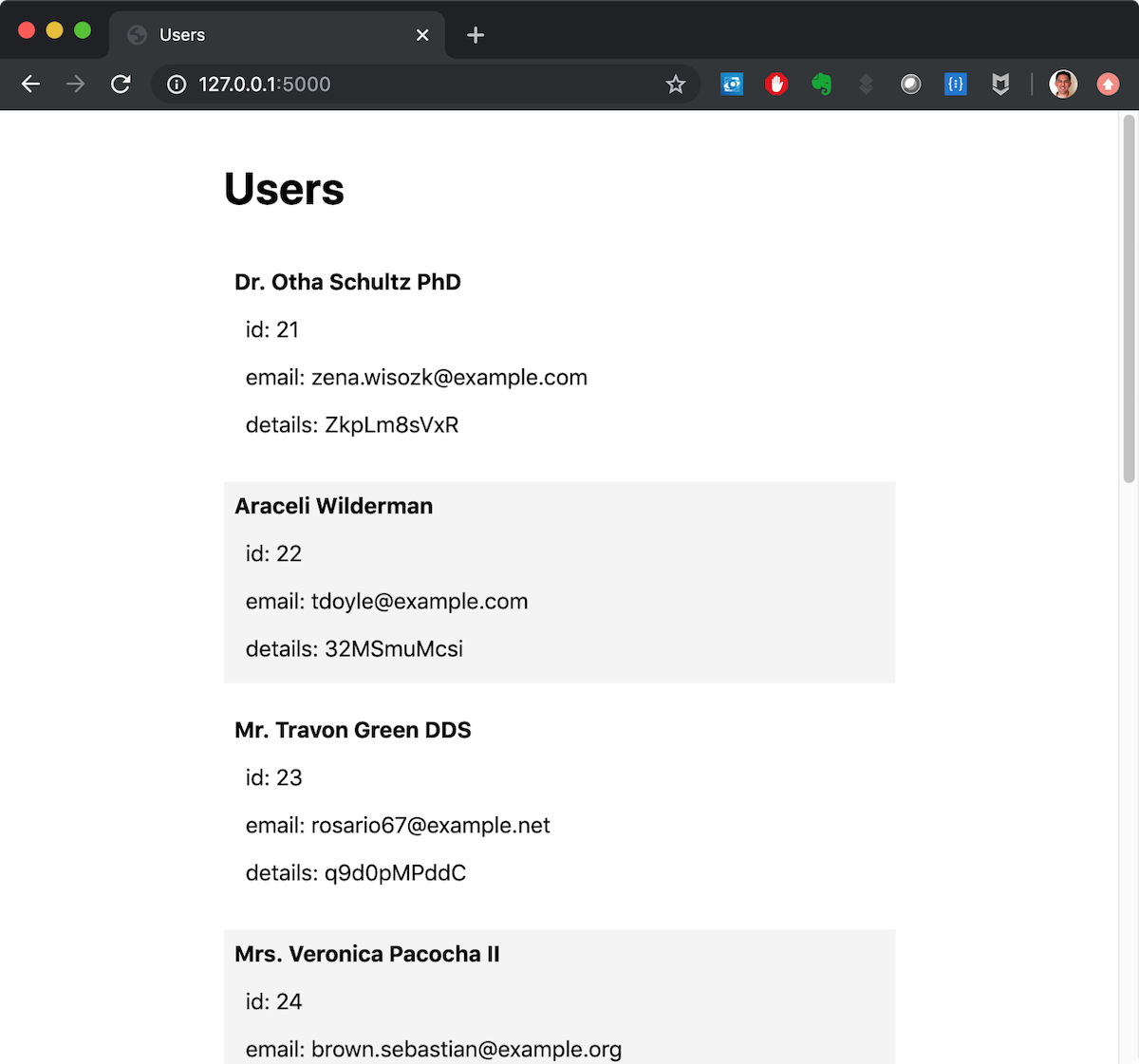Screen dimensions: 1139x1064
Task: Select the name Araceli Wilderman
Action: point(333,506)
